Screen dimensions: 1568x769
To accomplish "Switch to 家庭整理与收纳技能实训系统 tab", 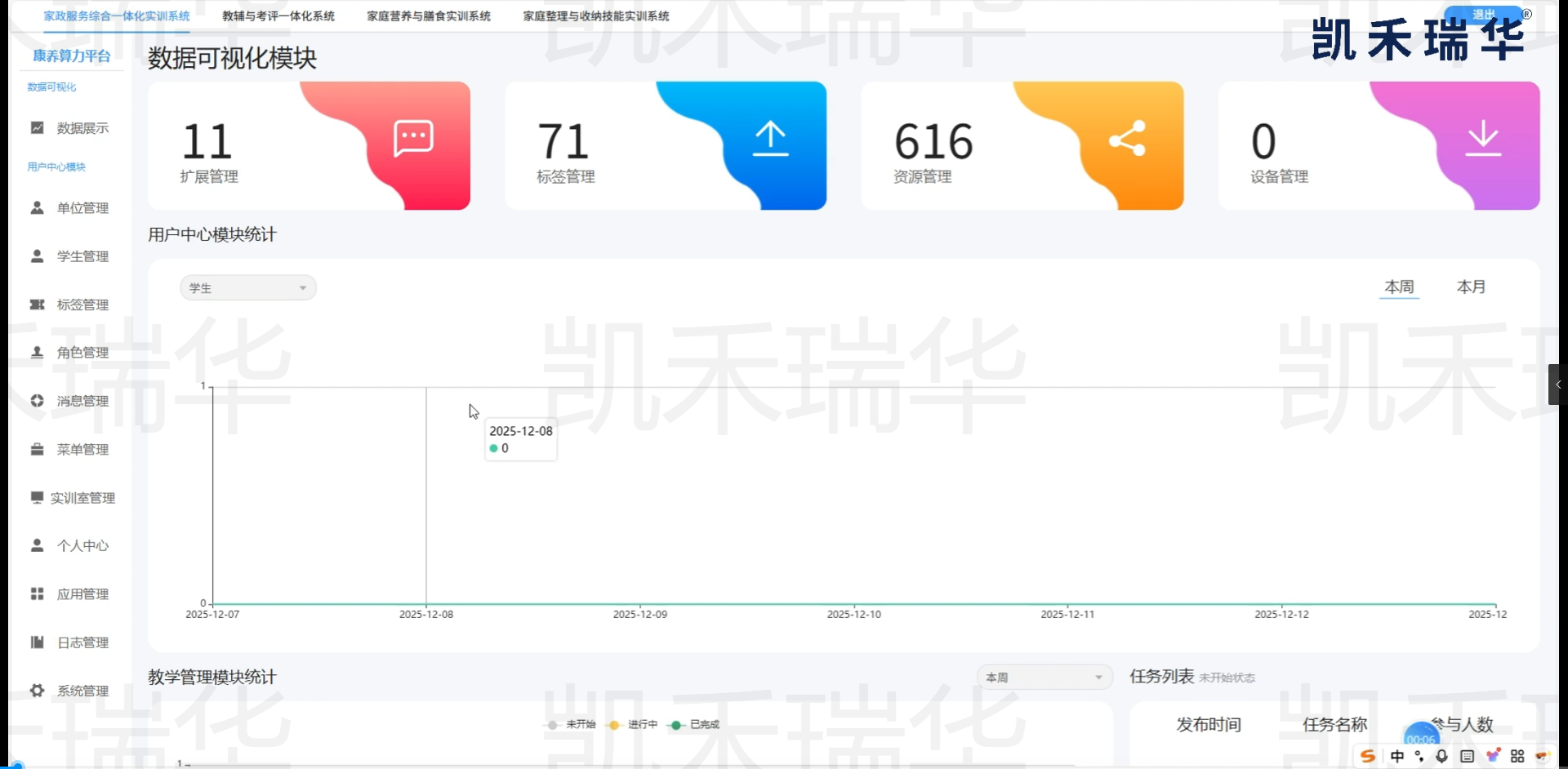I will (x=596, y=16).
